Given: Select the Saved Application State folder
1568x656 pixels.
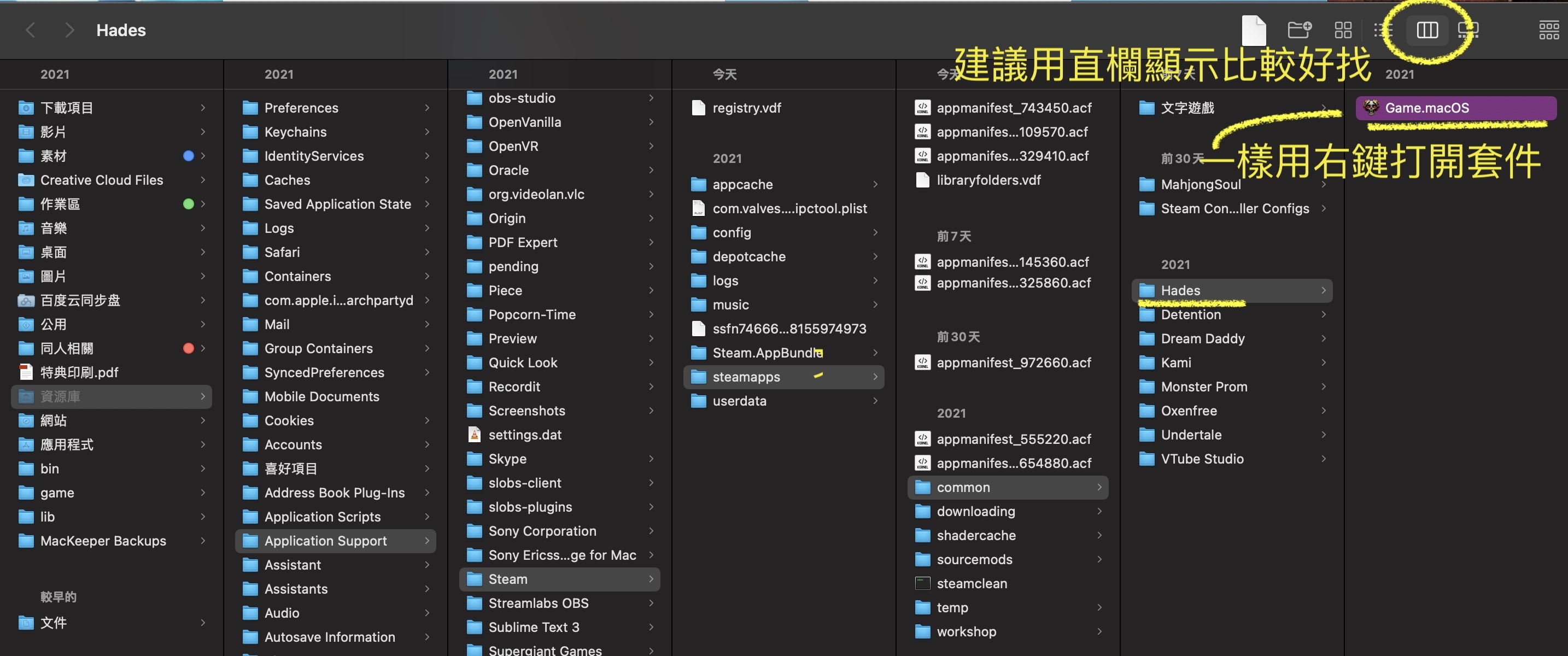Looking at the screenshot, I should (x=336, y=204).
